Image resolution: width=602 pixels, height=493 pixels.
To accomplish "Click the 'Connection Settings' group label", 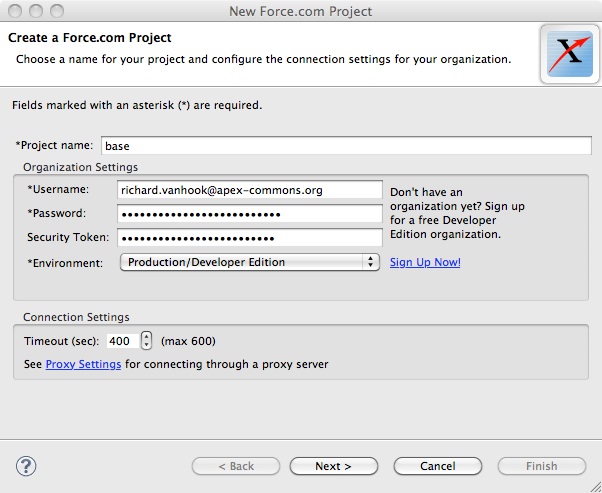I will click(x=76, y=317).
